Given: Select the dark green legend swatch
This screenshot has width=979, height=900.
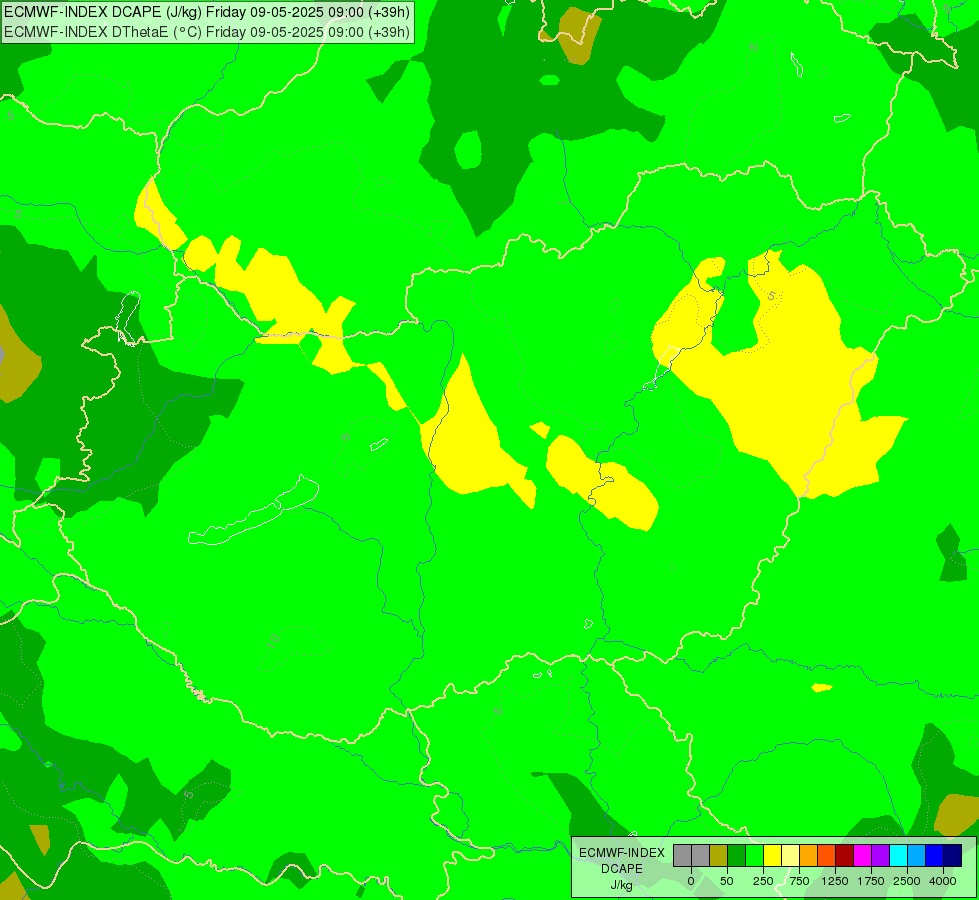Looking at the screenshot, I should click(x=737, y=856).
